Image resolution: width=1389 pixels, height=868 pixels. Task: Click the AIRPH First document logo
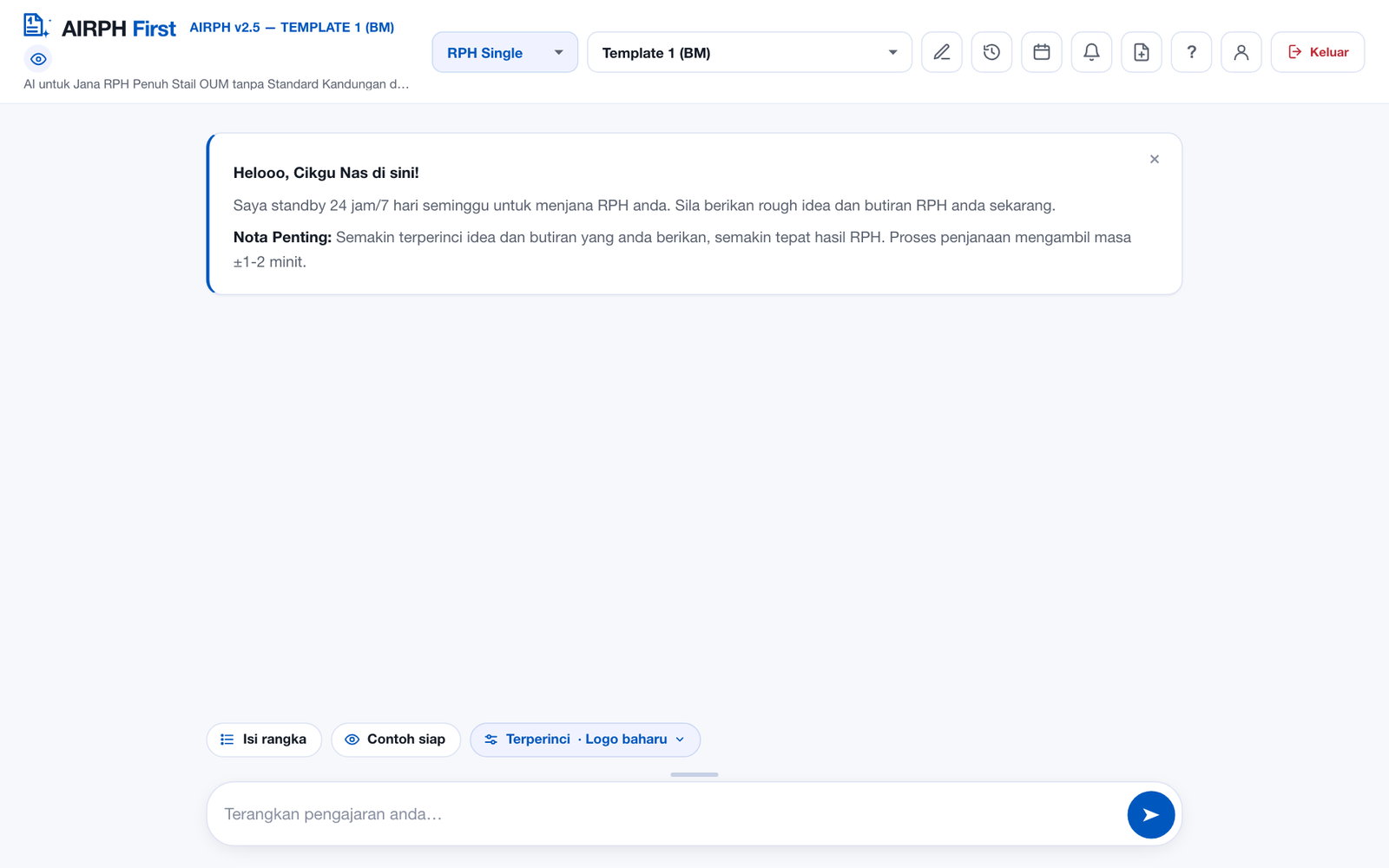tap(36, 26)
